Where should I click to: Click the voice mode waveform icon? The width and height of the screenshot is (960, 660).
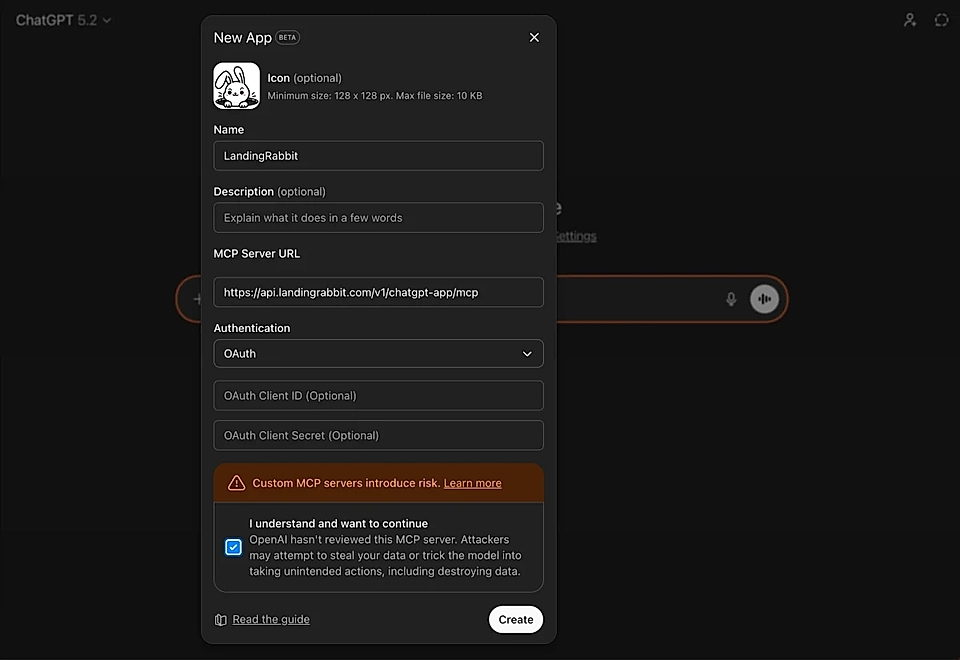(764, 299)
